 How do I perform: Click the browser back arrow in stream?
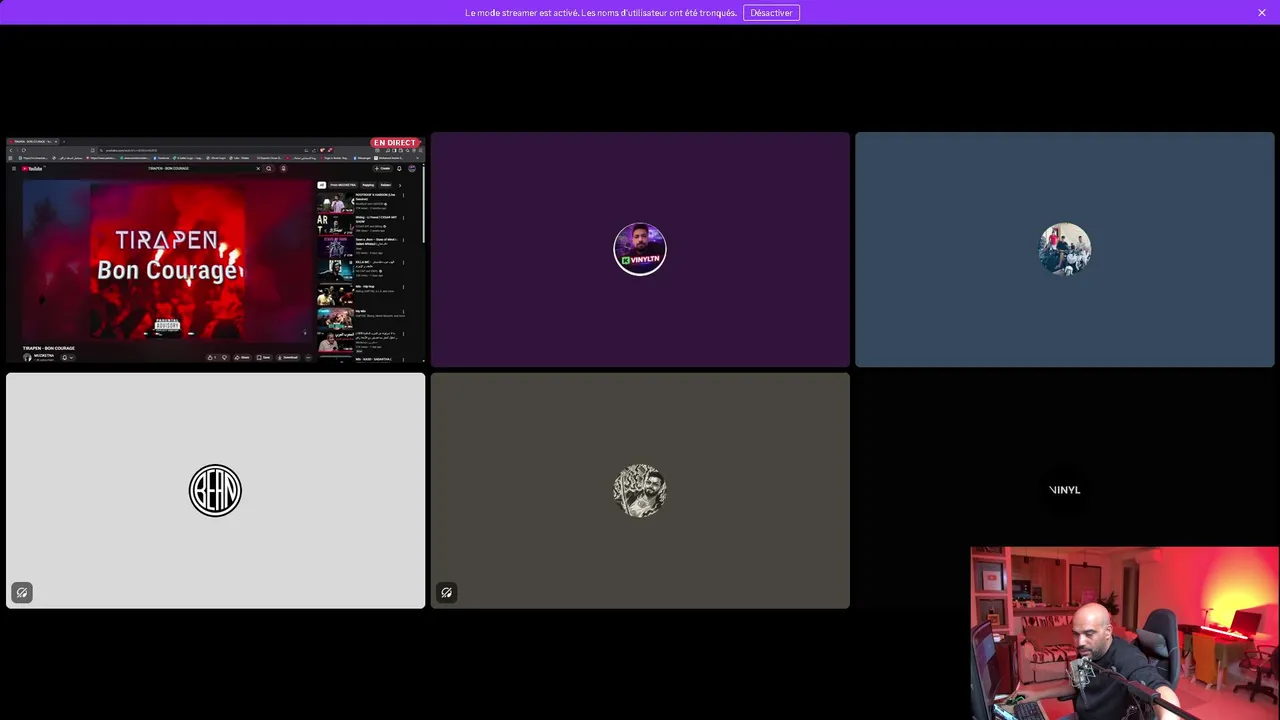[11, 150]
